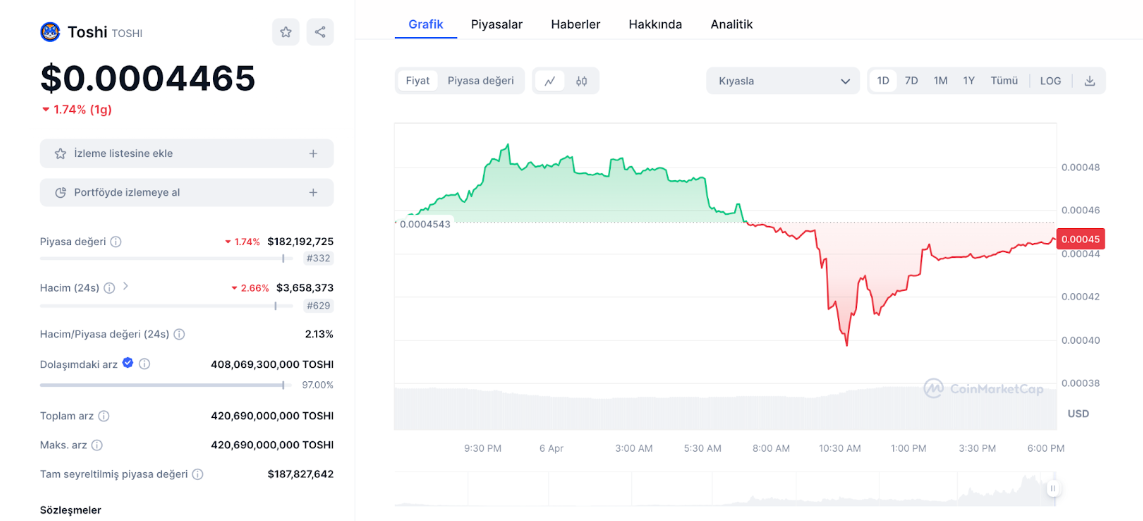The width and height of the screenshot is (1143, 521).
Task: Click info icon beside Maks. arz
Action: [97, 445]
